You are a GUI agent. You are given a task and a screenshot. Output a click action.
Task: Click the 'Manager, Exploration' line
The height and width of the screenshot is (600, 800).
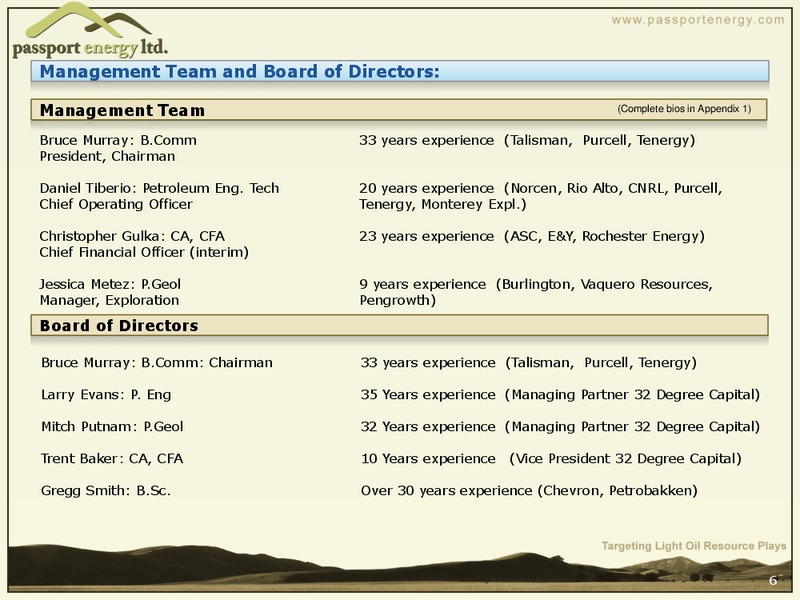click(109, 300)
